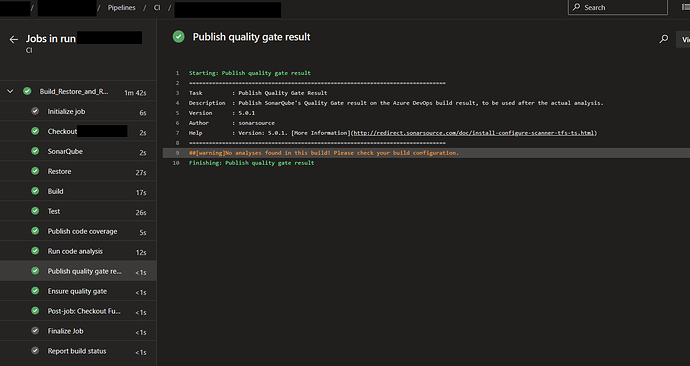Image resolution: width=690 pixels, height=366 pixels.
Task: Click log line Starting: Publish quality gate result
Action: pyautogui.click(x=250, y=73)
